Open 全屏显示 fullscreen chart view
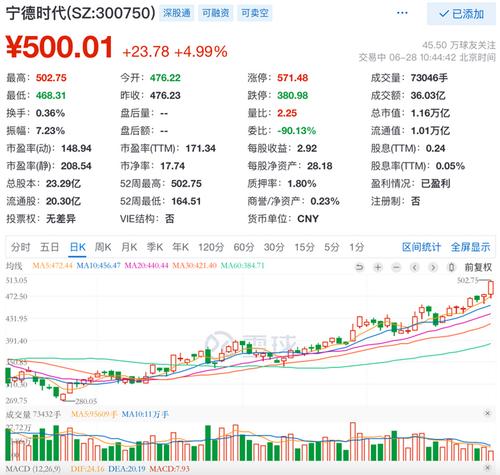Viewport: 500px width, 475px height. click(470, 247)
